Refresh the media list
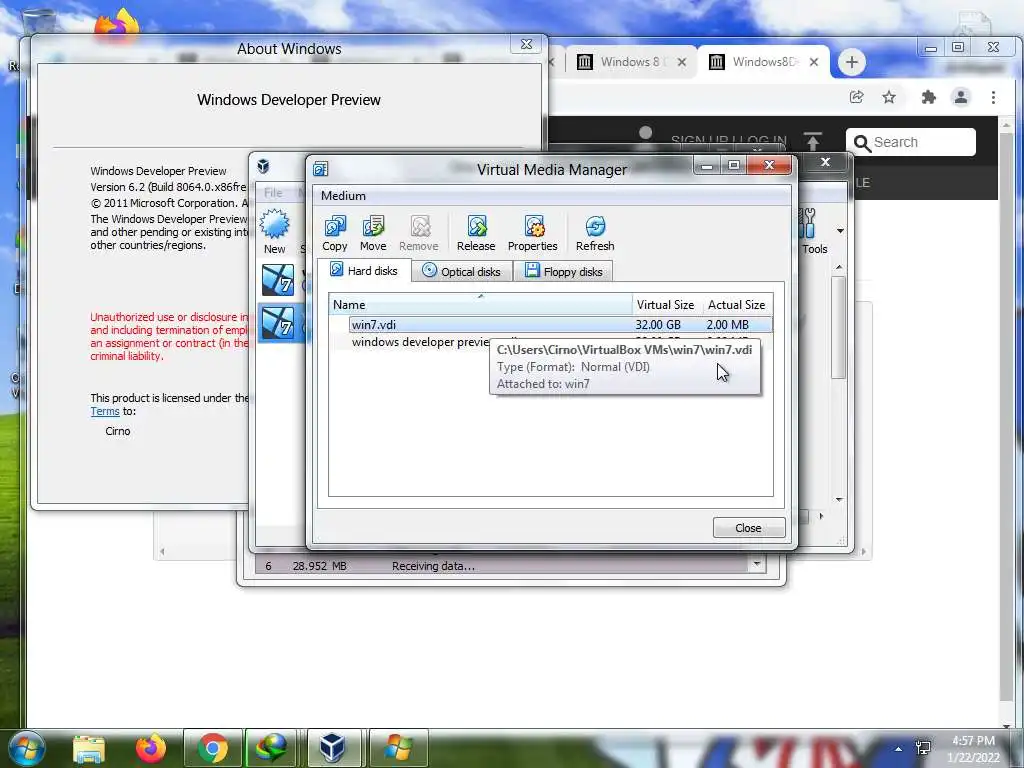 [595, 233]
